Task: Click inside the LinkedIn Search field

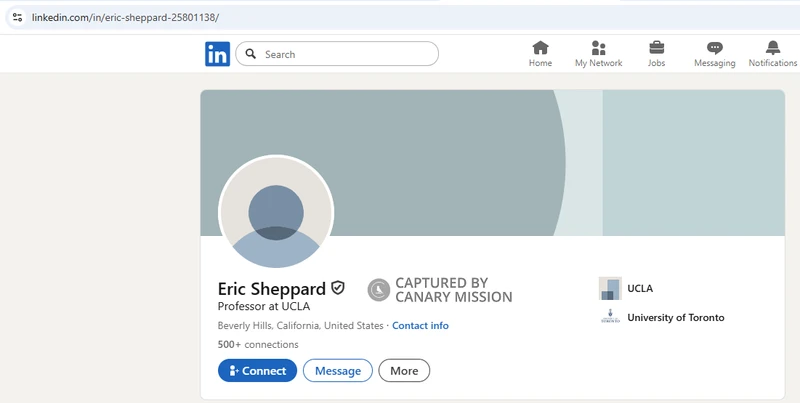Action: tap(337, 54)
